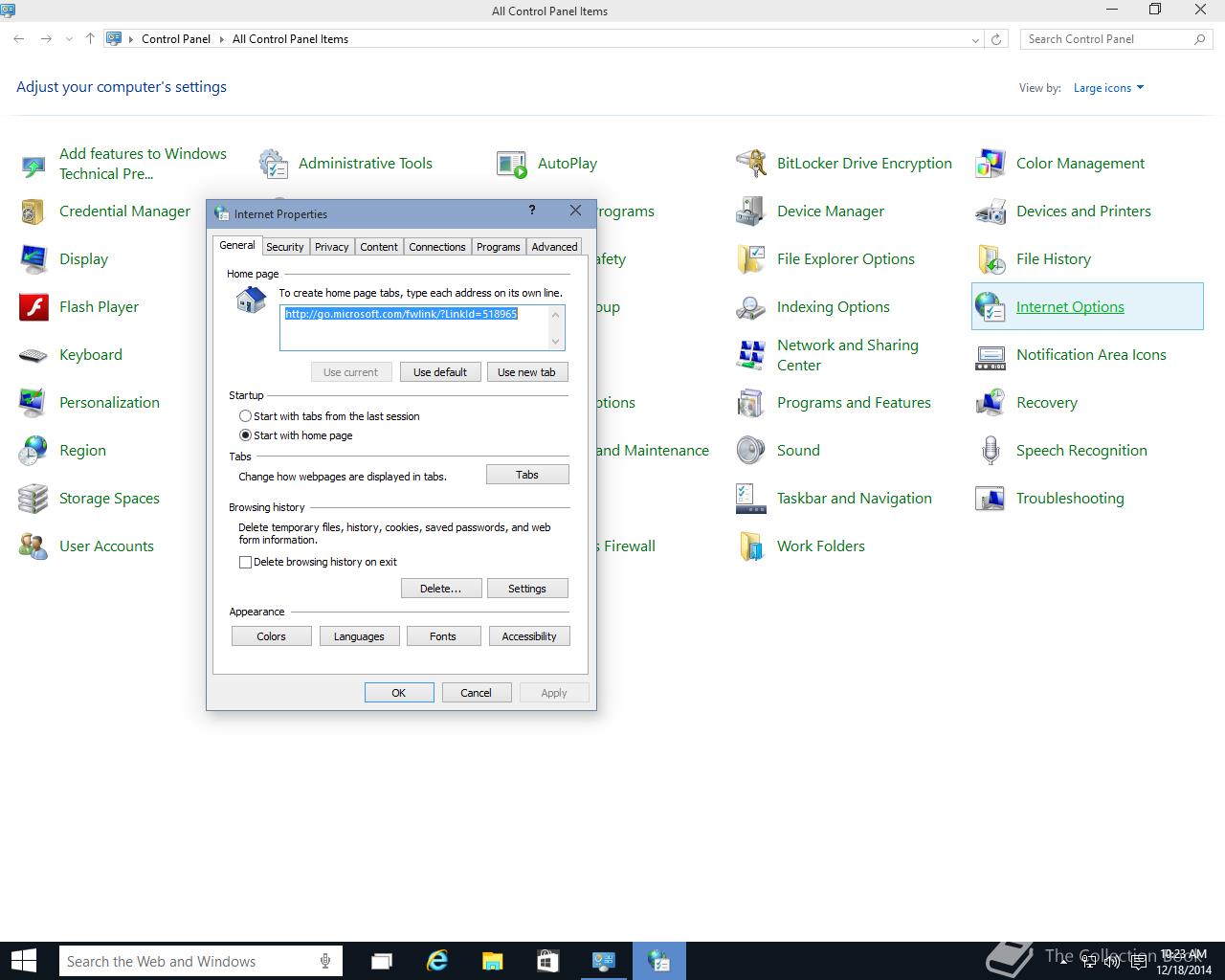
Task: Expand the address bar history dropdown
Action: click(975, 40)
